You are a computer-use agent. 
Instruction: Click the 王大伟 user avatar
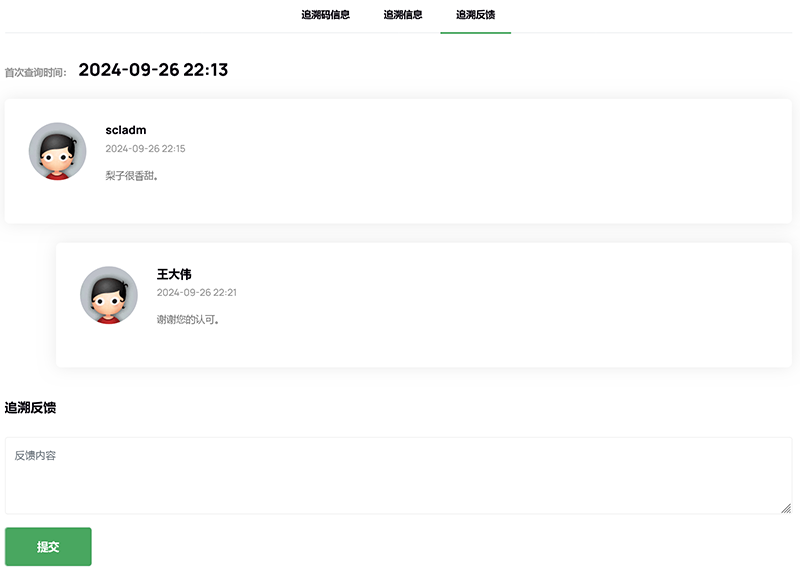109,295
